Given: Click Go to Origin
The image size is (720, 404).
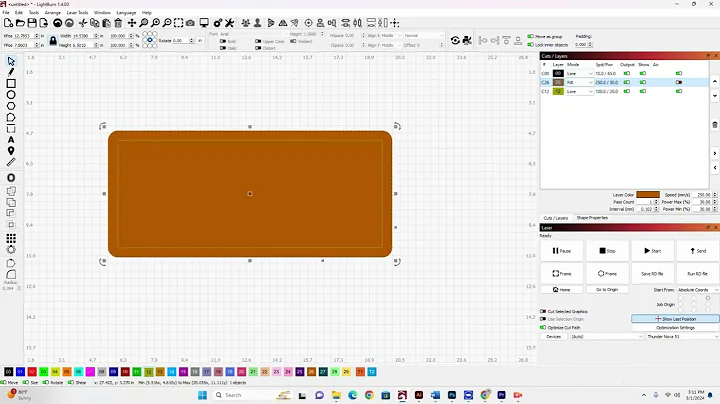Looking at the screenshot, I should pyautogui.click(x=607, y=290).
